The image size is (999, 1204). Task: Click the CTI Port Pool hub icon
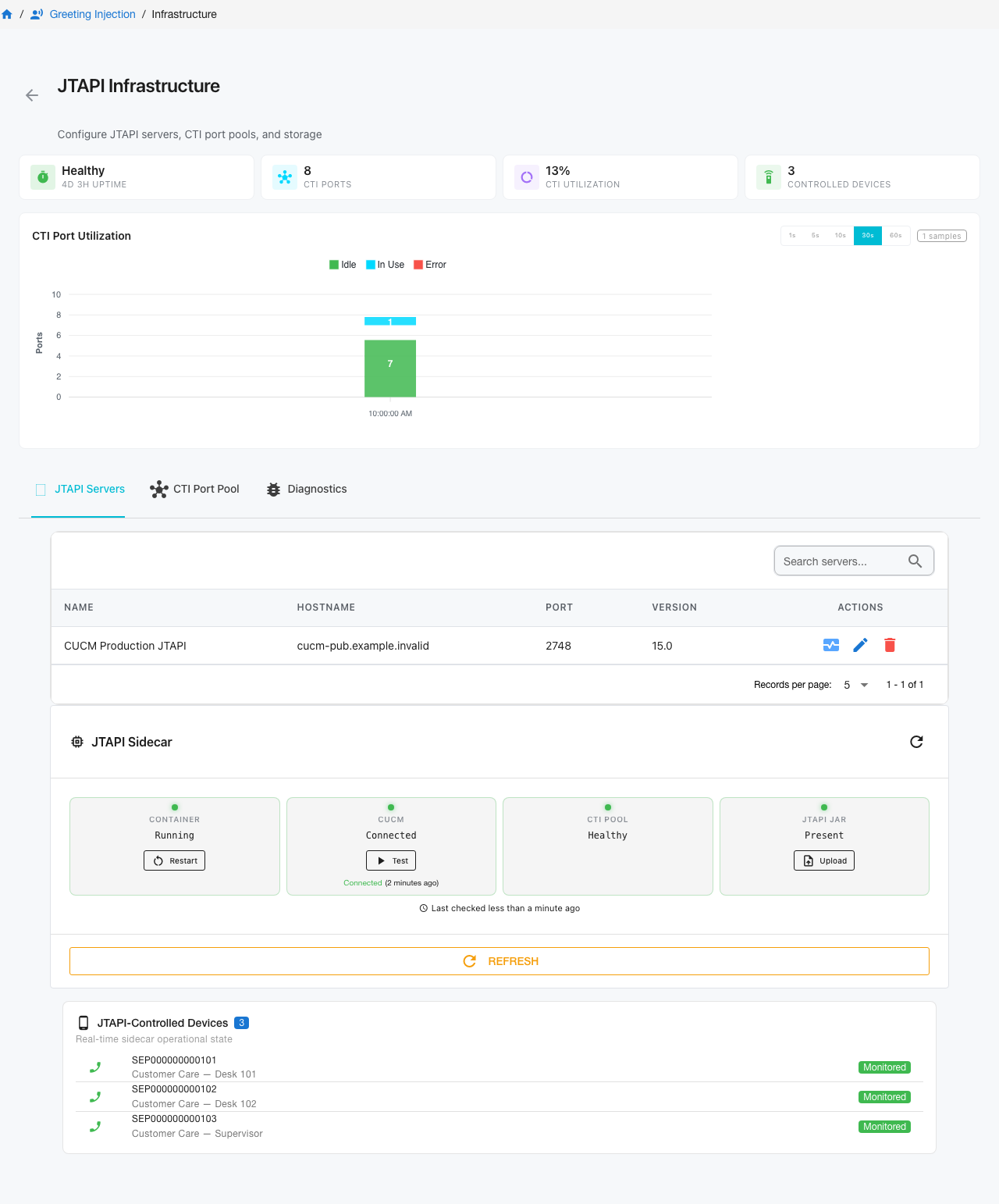click(159, 490)
